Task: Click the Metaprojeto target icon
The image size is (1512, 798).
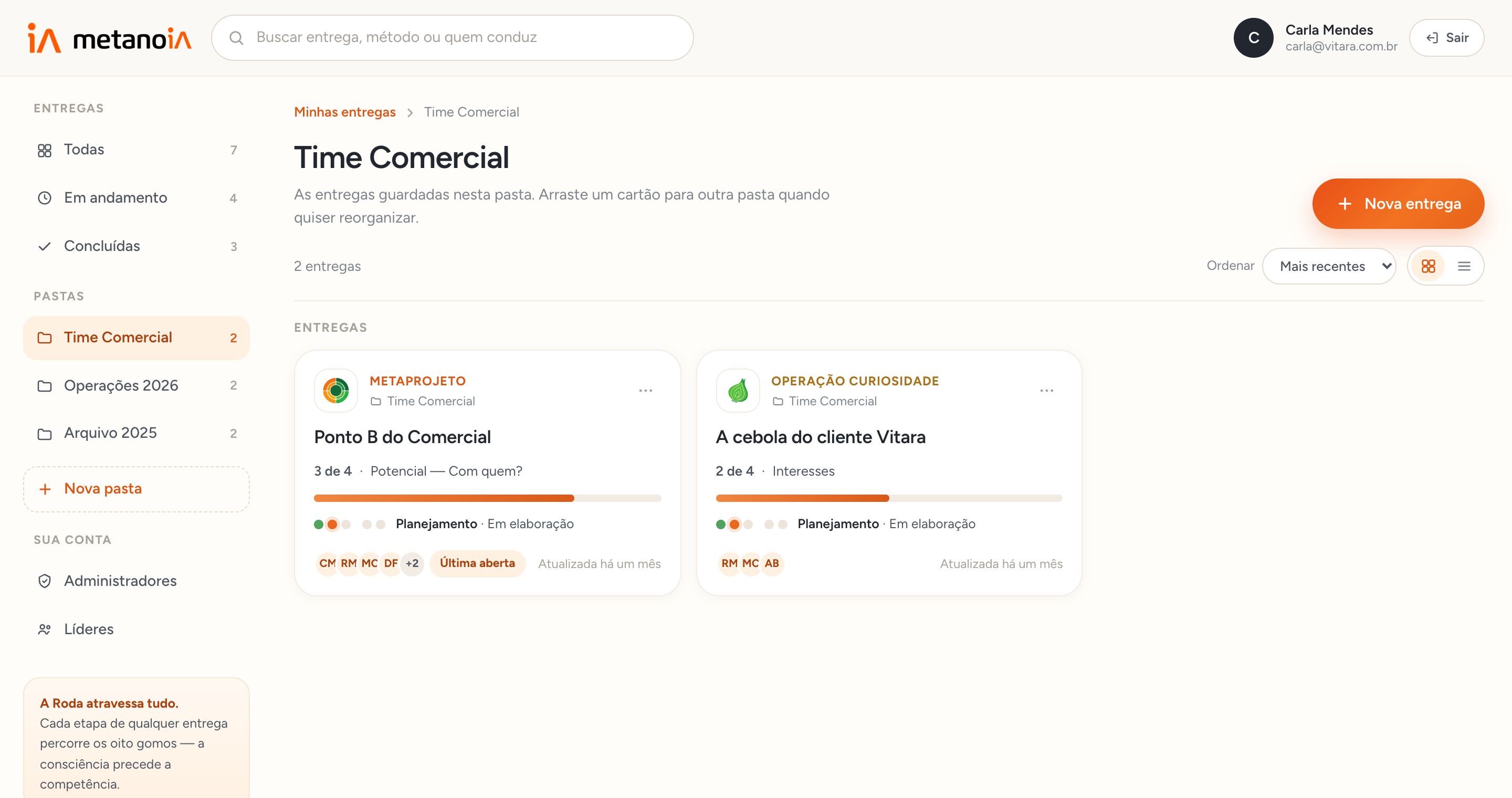Action: [x=336, y=390]
